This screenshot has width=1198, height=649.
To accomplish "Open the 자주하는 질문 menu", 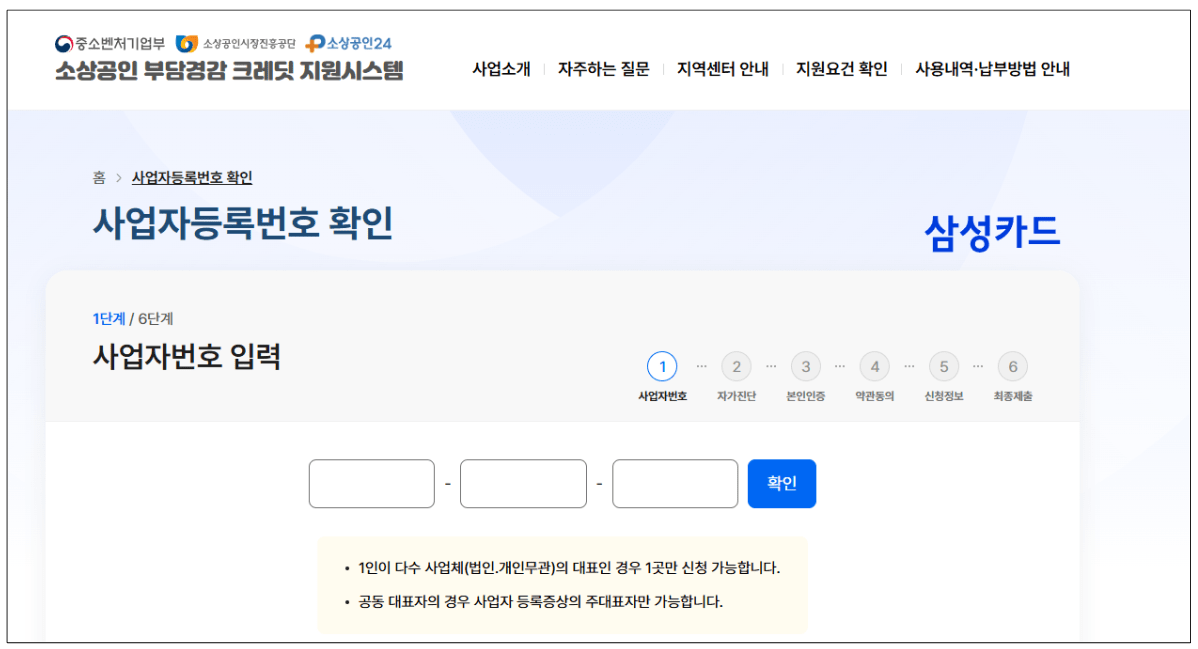I will click(604, 69).
